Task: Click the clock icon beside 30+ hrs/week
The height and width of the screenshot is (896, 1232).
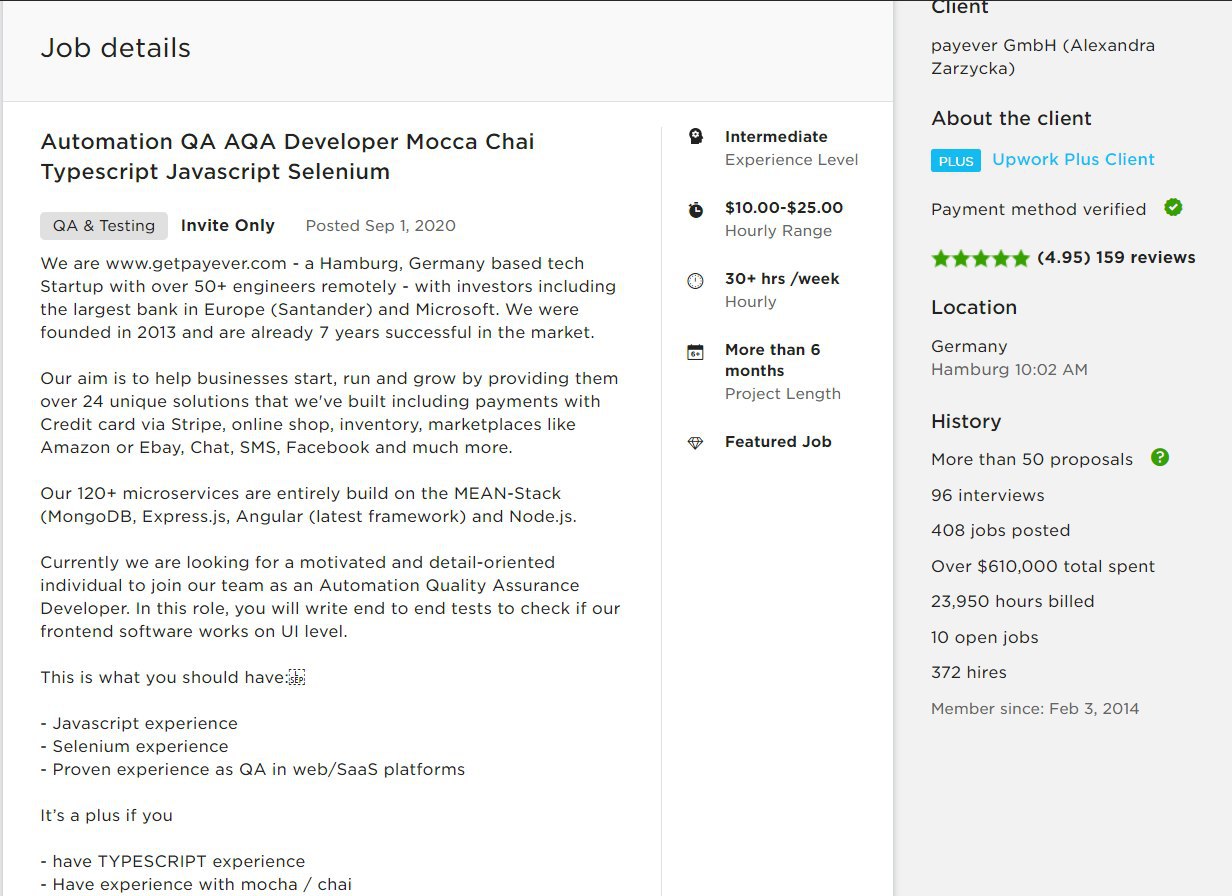Action: pos(696,281)
